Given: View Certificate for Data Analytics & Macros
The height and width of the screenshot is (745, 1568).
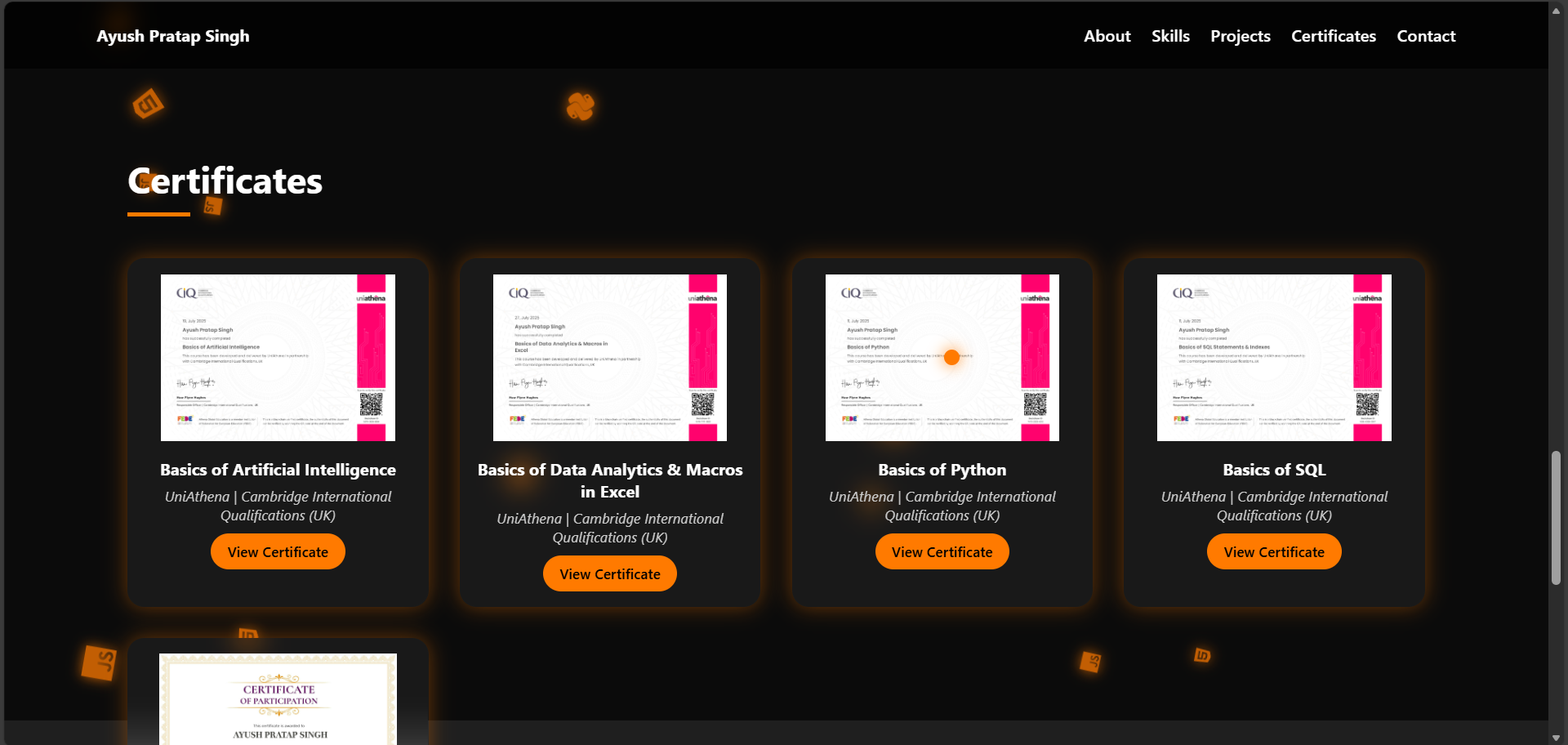Looking at the screenshot, I should pos(610,574).
